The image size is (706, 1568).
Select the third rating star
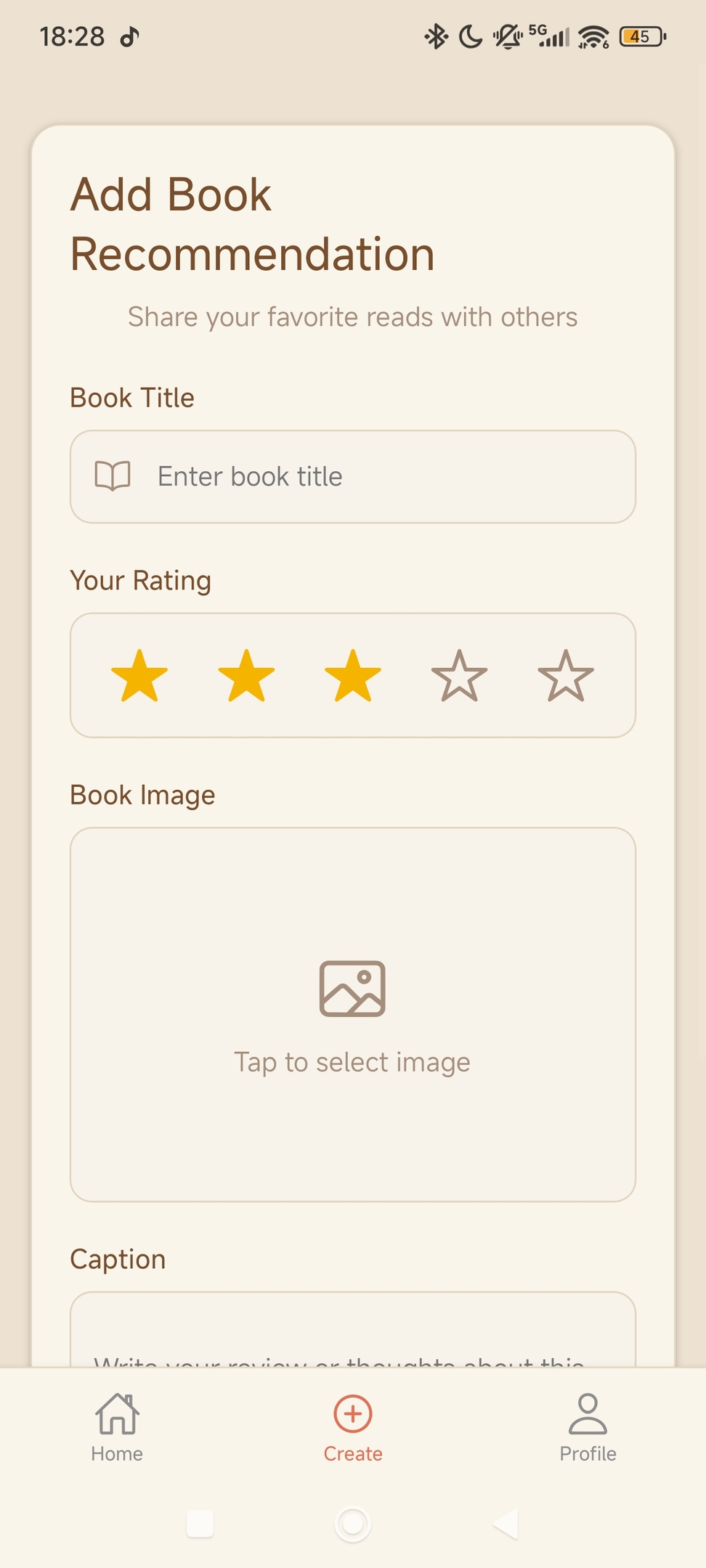pos(353,676)
